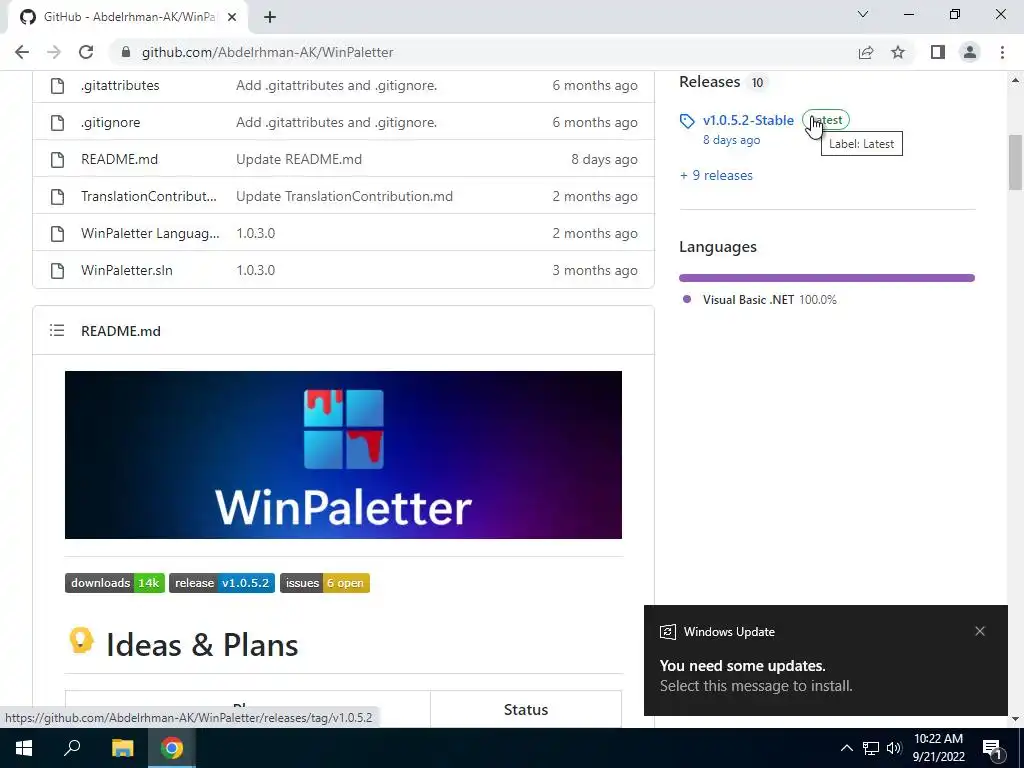This screenshot has height=768, width=1024.
Task: Click the issues 6 open badge
Action: pos(325,583)
